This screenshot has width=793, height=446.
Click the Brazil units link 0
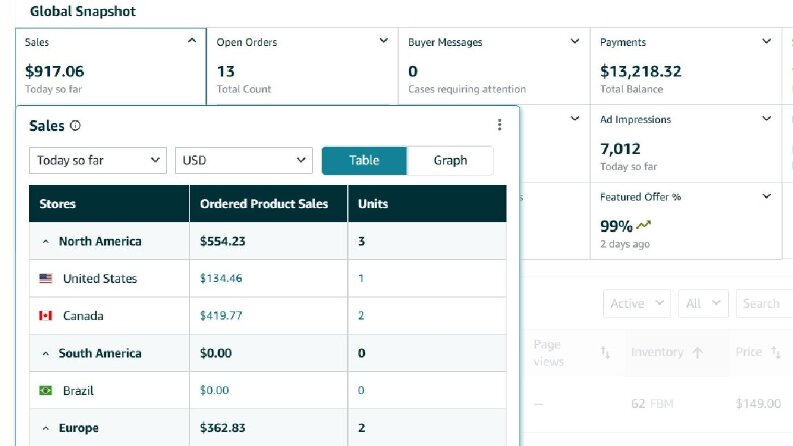click(x=361, y=390)
